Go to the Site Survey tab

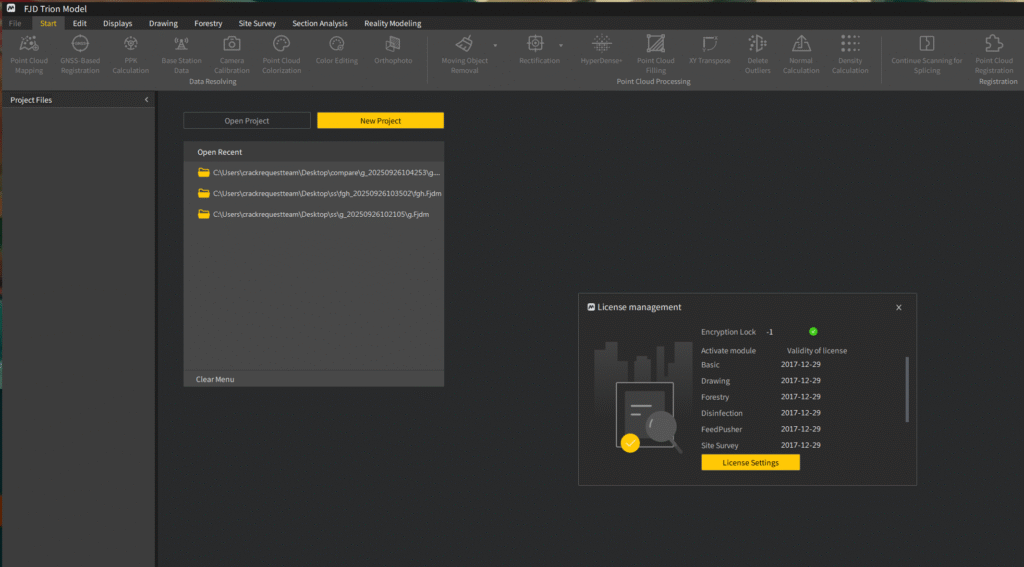point(257,24)
